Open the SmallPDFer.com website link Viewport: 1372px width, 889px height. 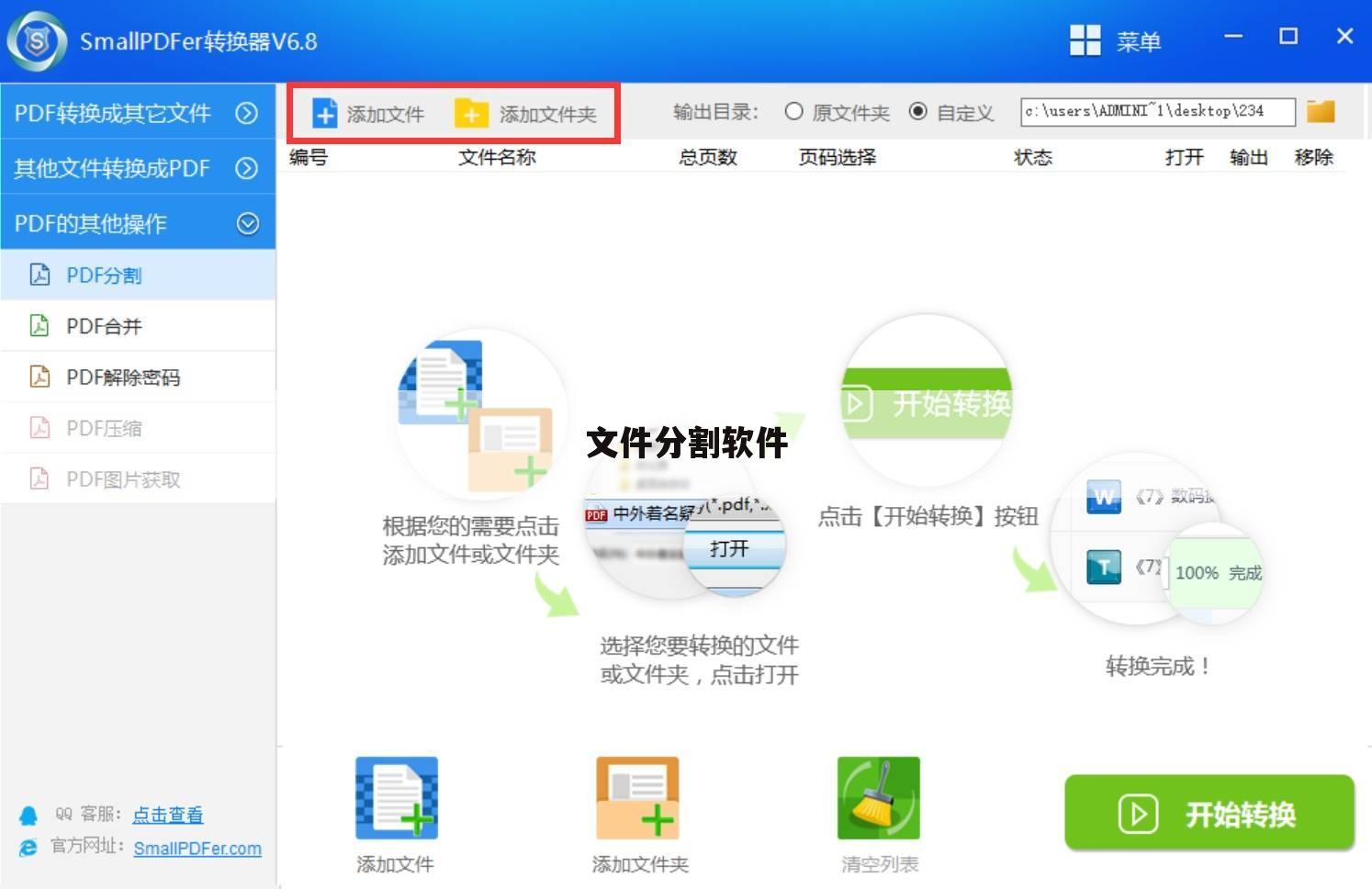[x=197, y=849]
